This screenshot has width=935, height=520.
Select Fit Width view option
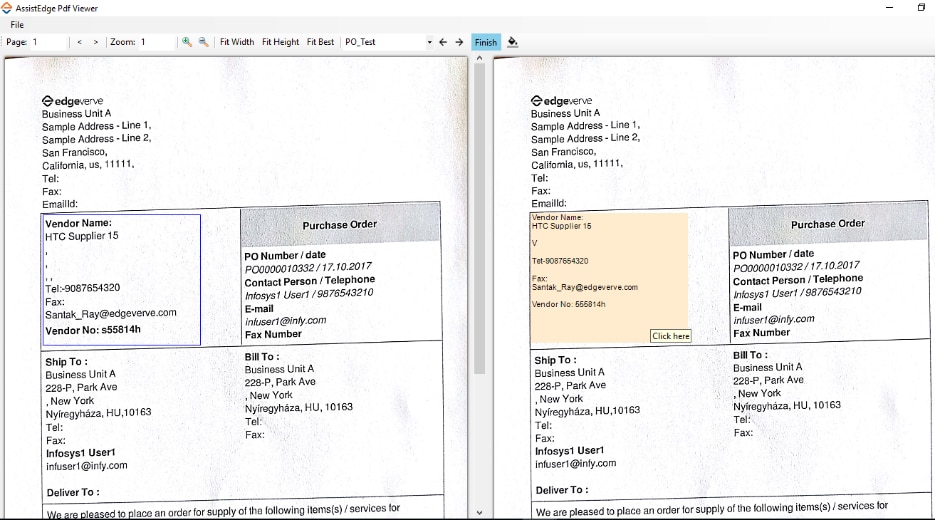(x=237, y=42)
